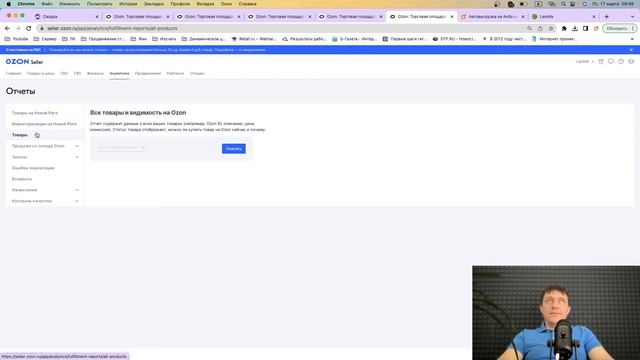This screenshot has height=360, width=640.
Task: Open the report period dropdown
Action: (121, 148)
